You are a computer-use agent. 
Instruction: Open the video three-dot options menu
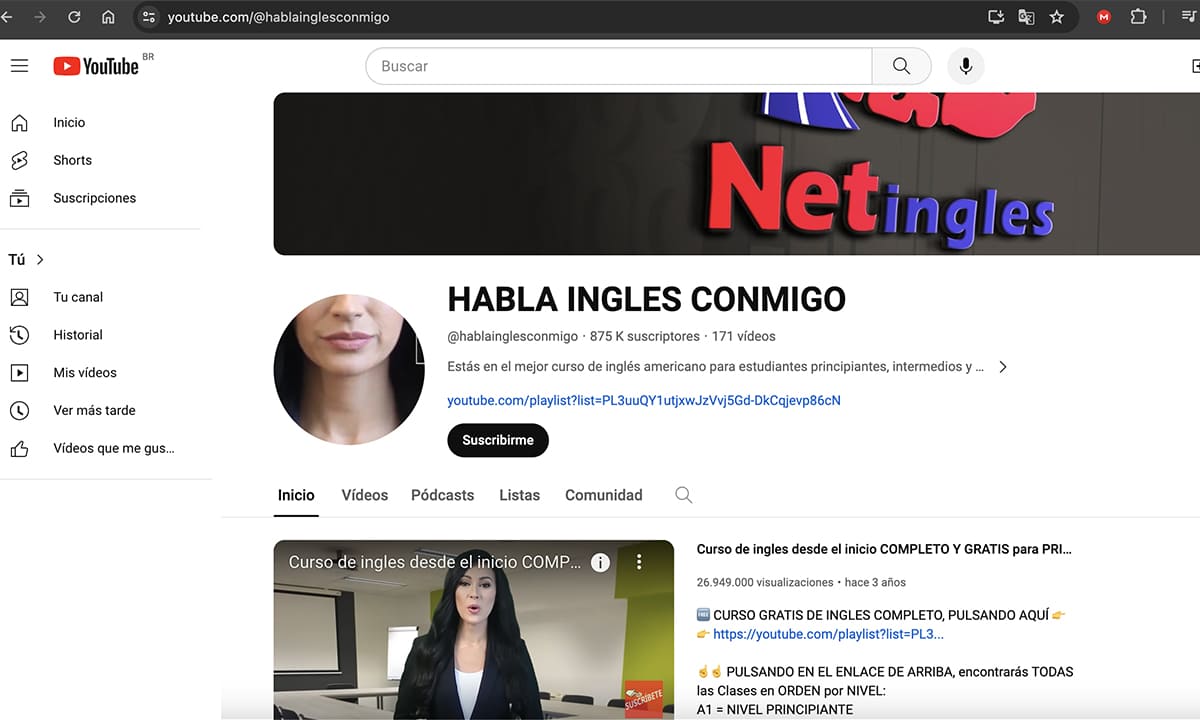(x=639, y=562)
